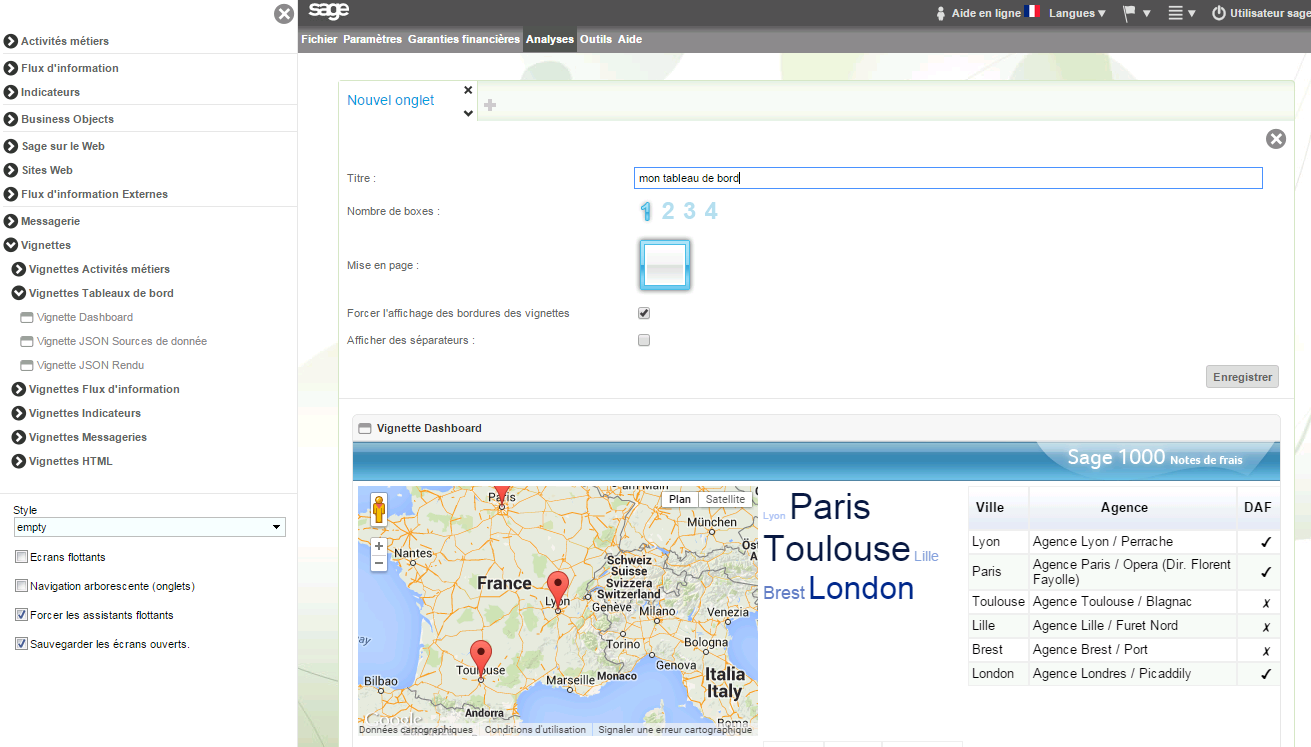Expand Vignettes HTML node

click(x=19, y=461)
